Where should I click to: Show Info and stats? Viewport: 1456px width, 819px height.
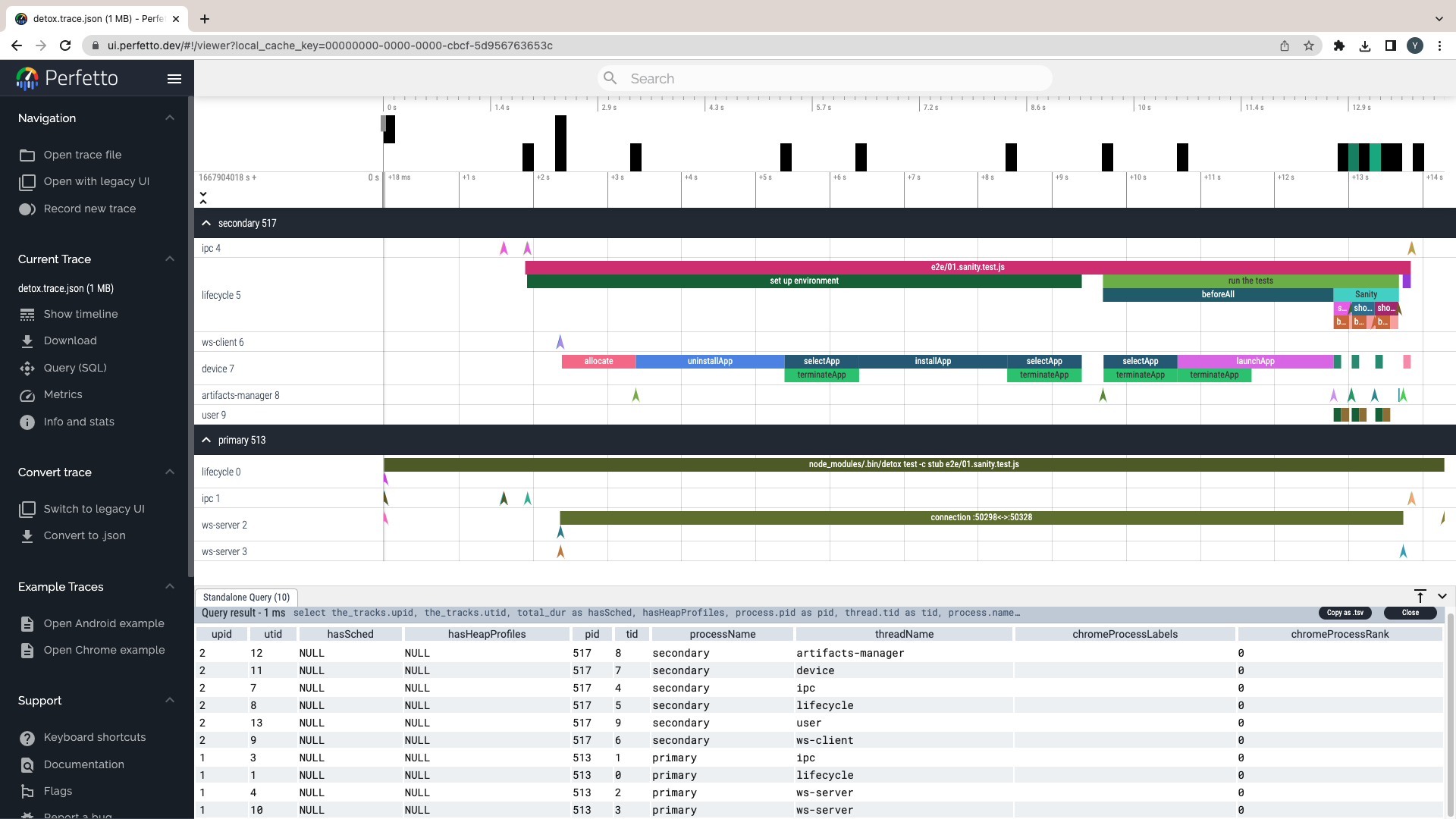(79, 422)
